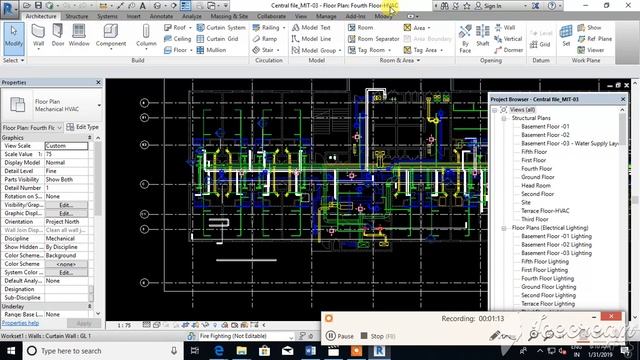Viewport: 640px width, 360px height.
Task: Open the work plane Viewer
Action: pyautogui.click(x=591, y=50)
